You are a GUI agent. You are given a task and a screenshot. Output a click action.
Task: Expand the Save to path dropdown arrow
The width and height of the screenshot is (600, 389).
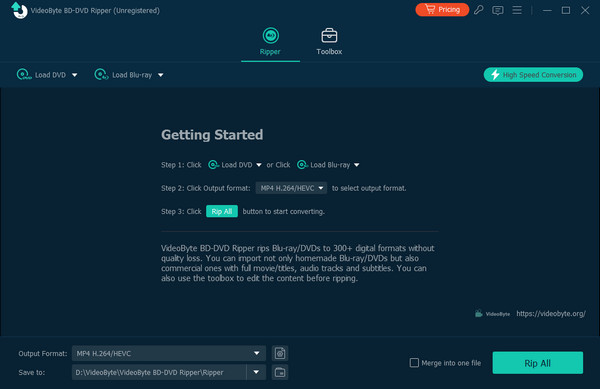256,372
